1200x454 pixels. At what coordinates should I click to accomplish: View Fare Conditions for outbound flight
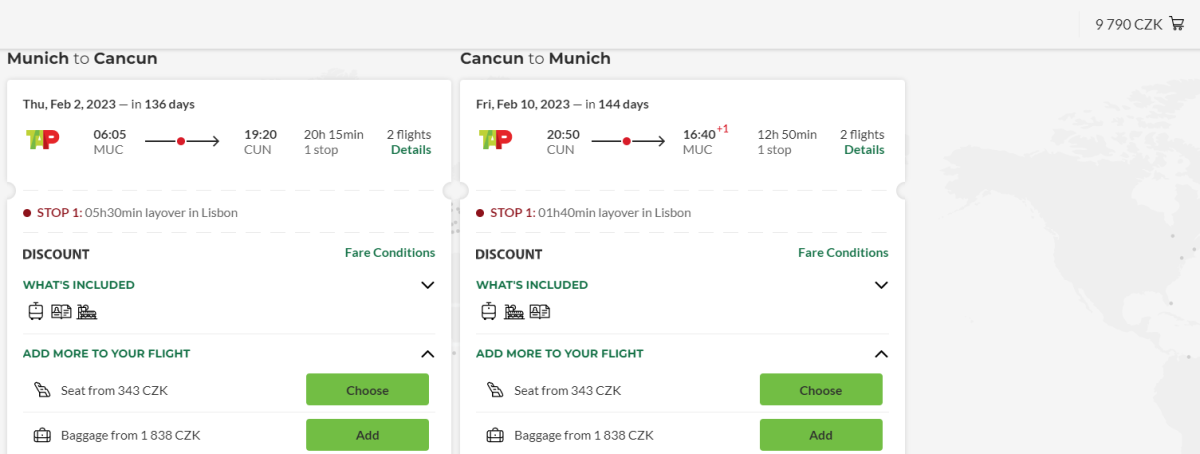[x=390, y=253]
